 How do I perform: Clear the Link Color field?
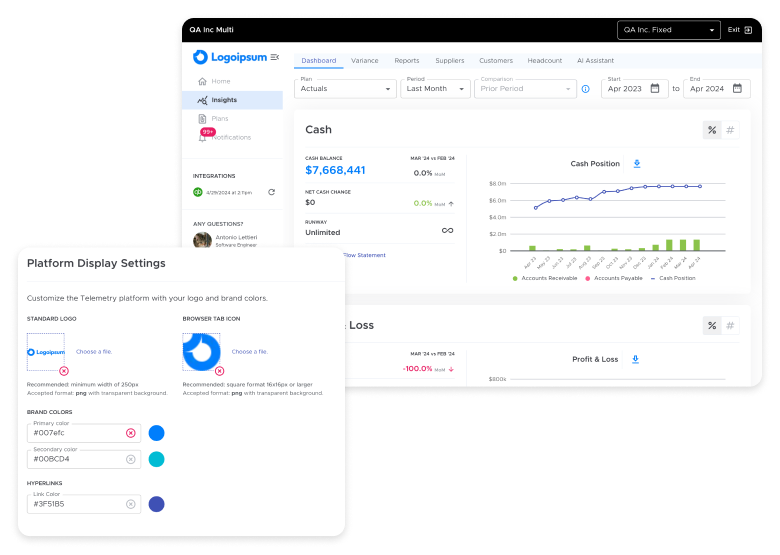coord(131,504)
